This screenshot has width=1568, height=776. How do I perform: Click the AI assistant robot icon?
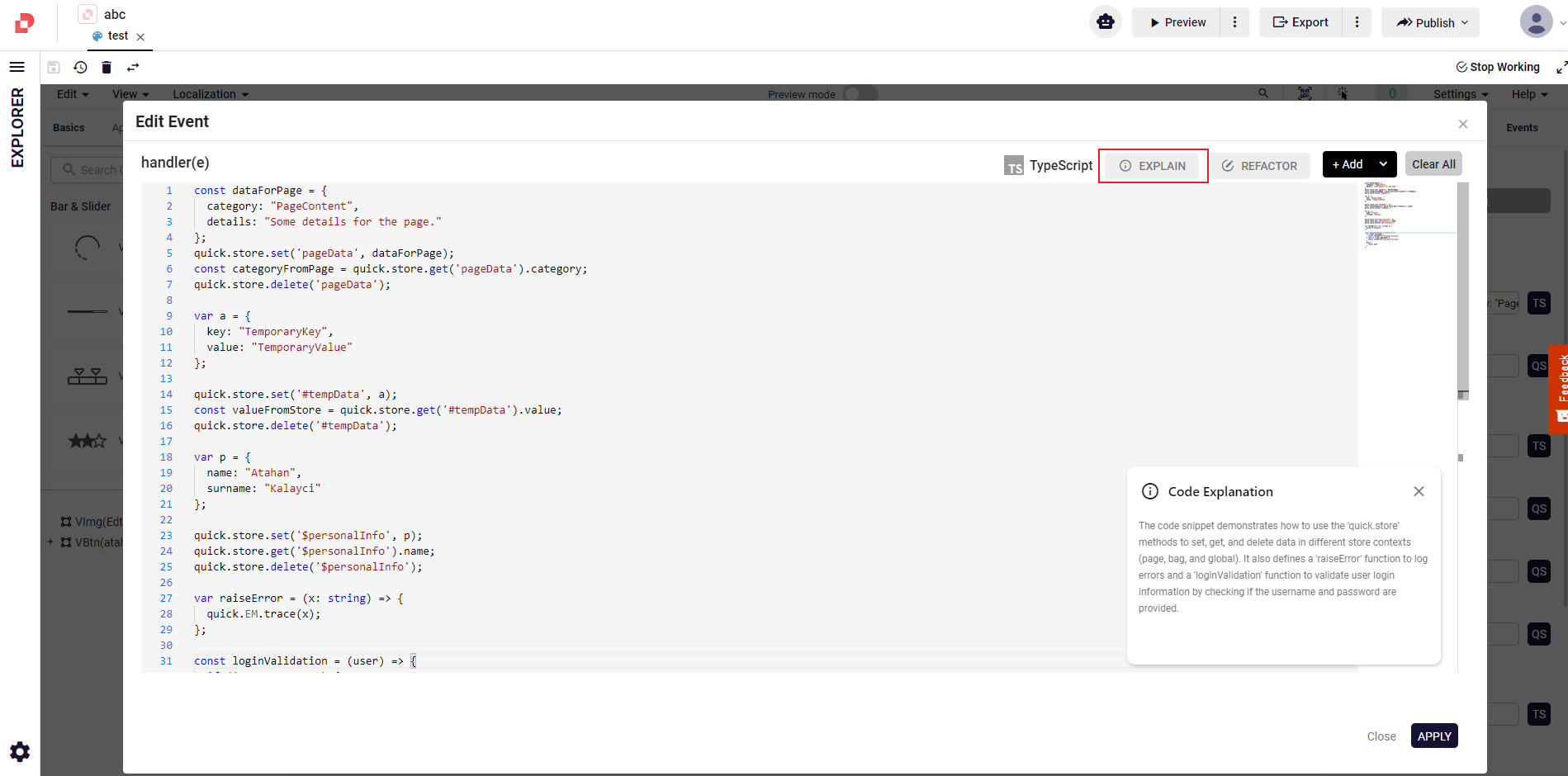pos(1106,22)
